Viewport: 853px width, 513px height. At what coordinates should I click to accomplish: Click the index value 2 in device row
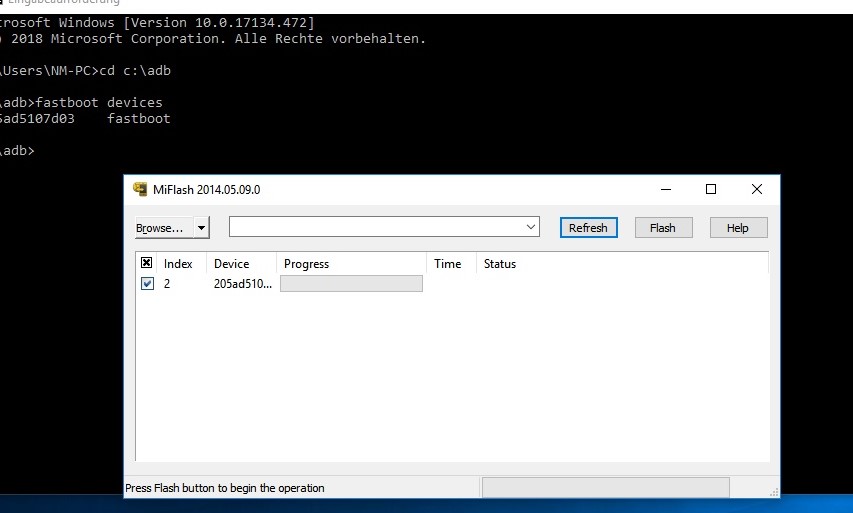click(167, 283)
